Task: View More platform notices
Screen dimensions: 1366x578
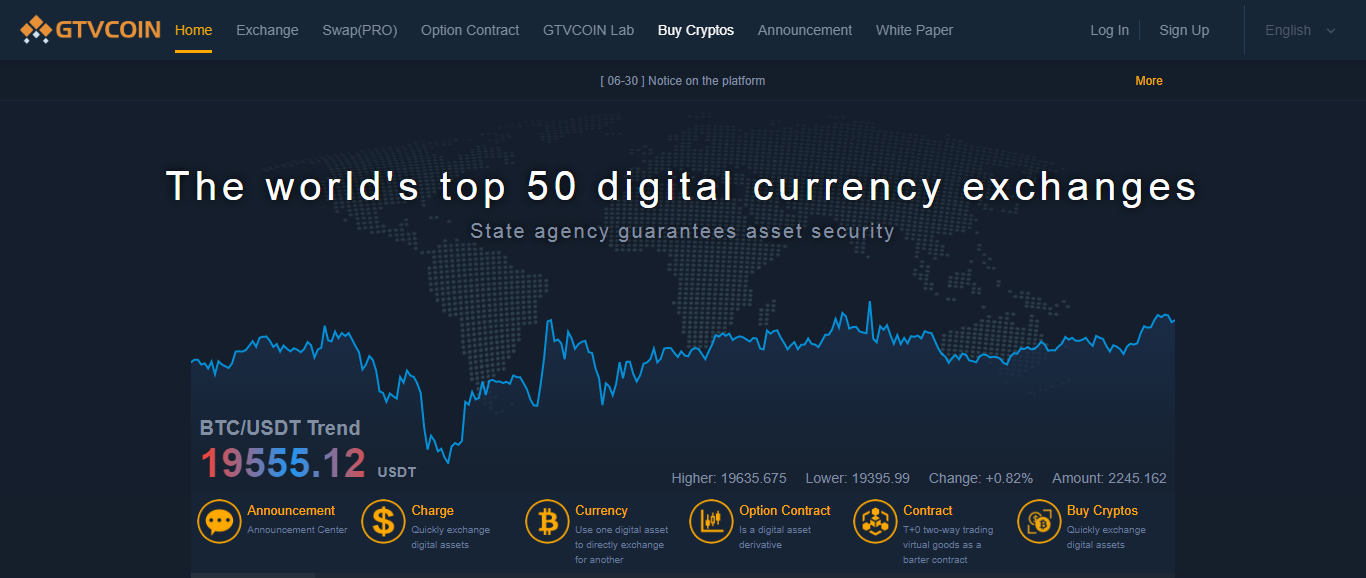Action: (1149, 81)
